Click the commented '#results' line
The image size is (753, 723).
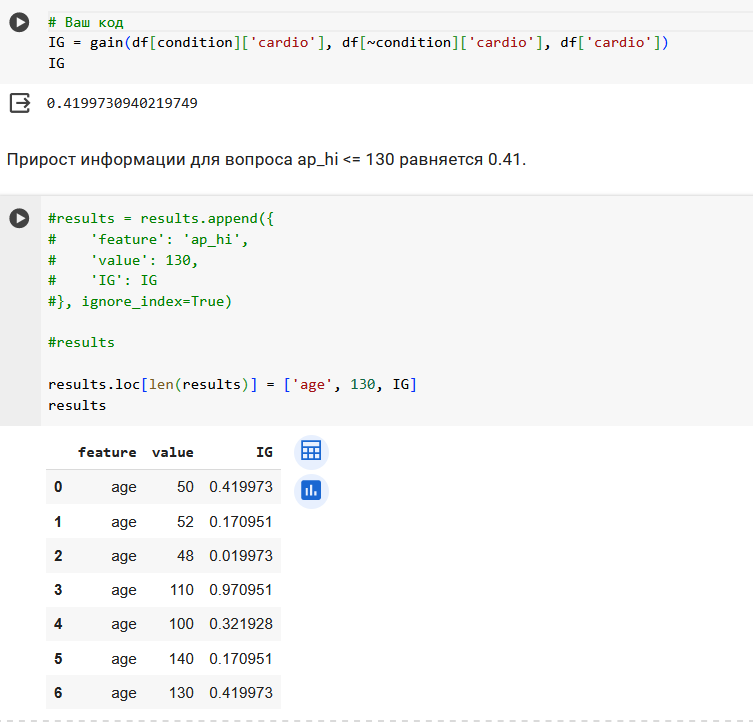pyautogui.click(x=81, y=342)
